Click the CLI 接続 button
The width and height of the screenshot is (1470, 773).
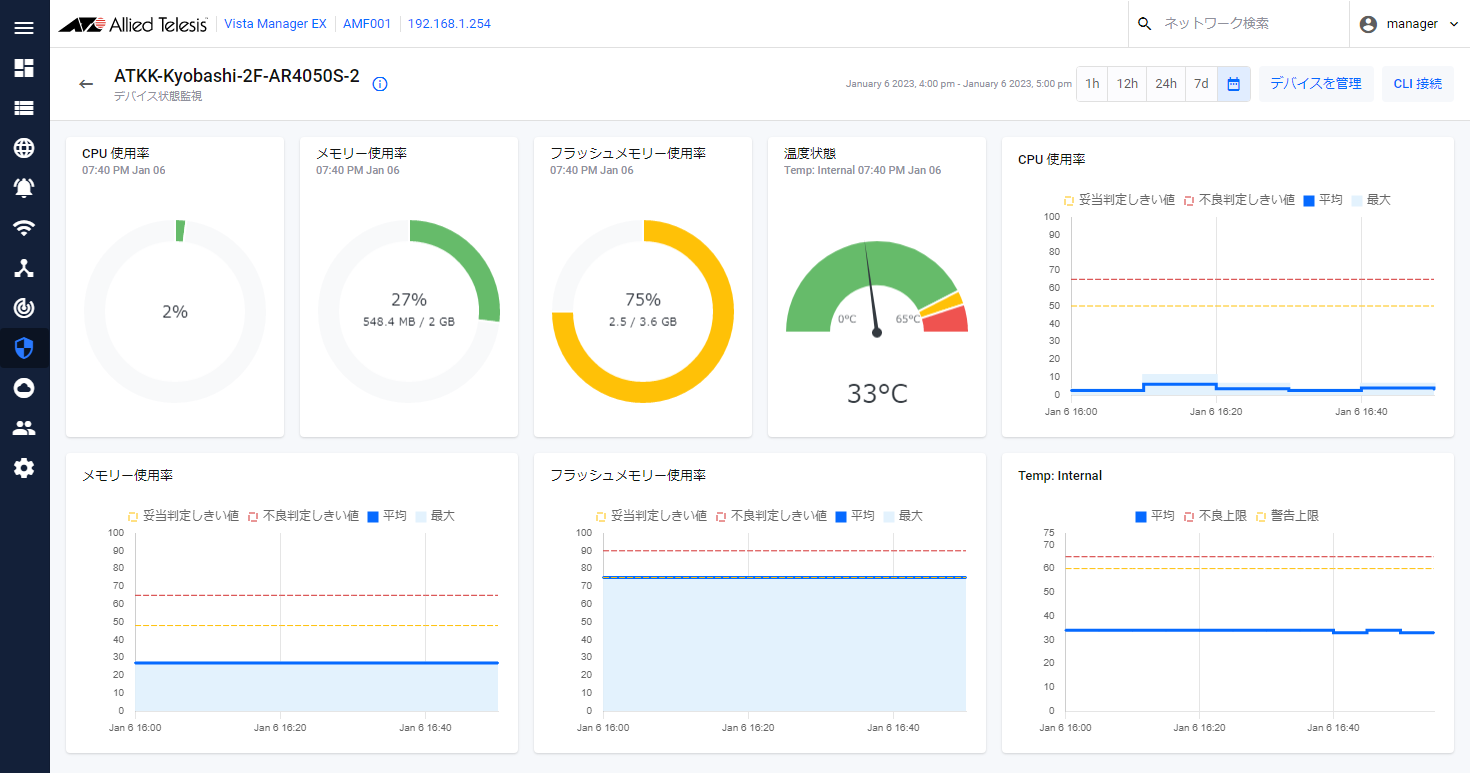click(x=1417, y=84)
